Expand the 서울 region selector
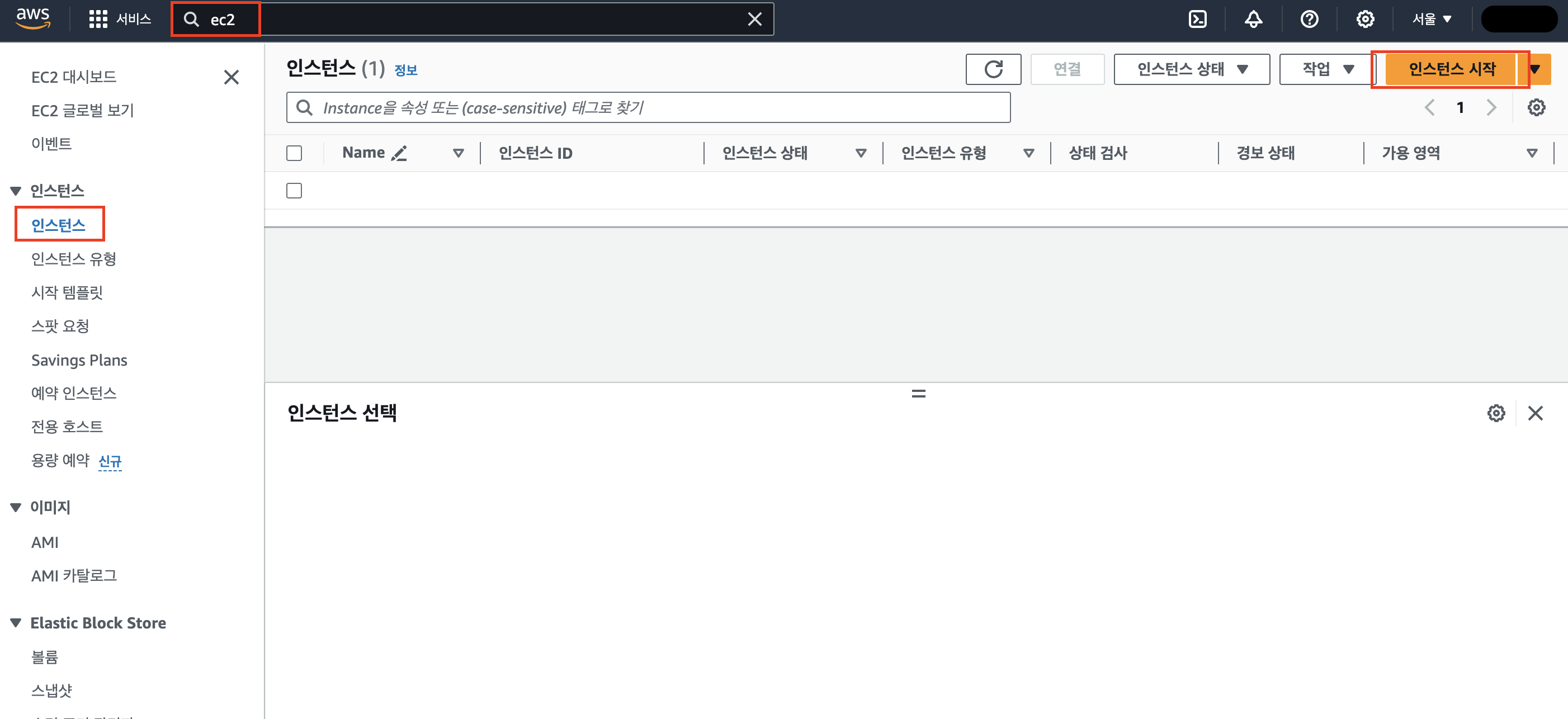Screen dimensions: 1568x719 coord(1432,20)
